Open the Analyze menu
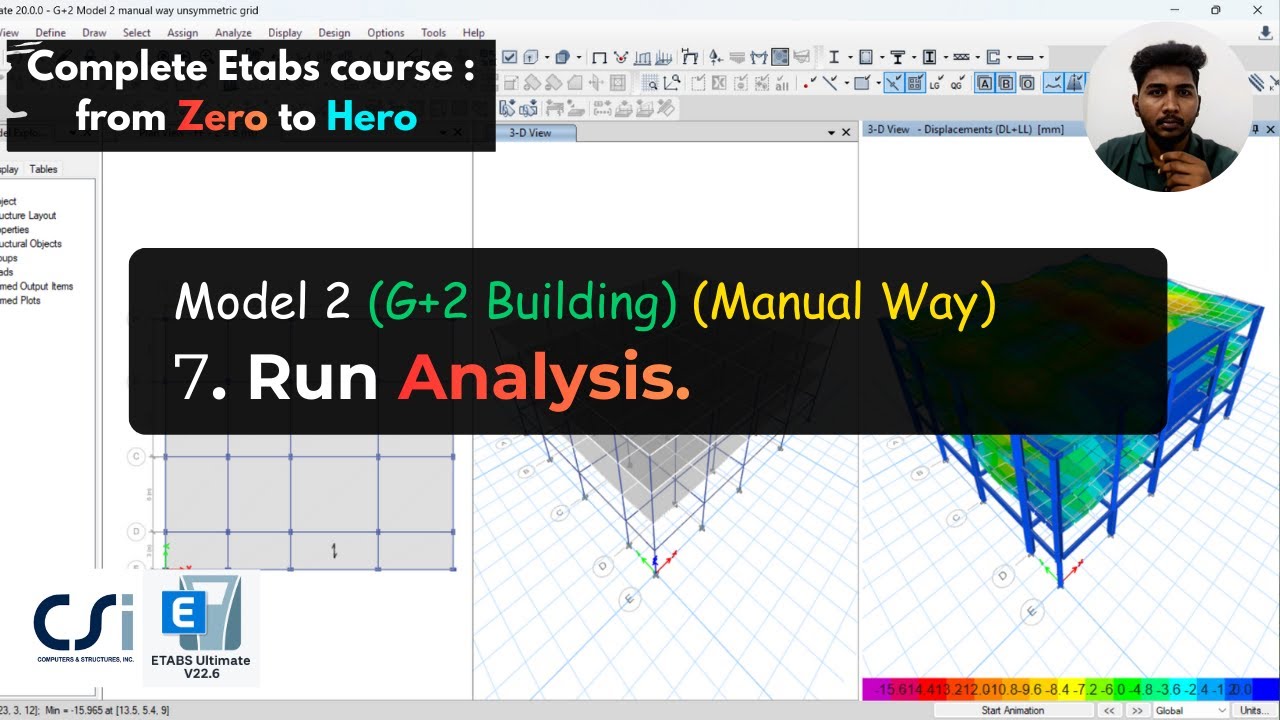The width and height of the screenshot is (1280, 720). (x=233, y=33)
